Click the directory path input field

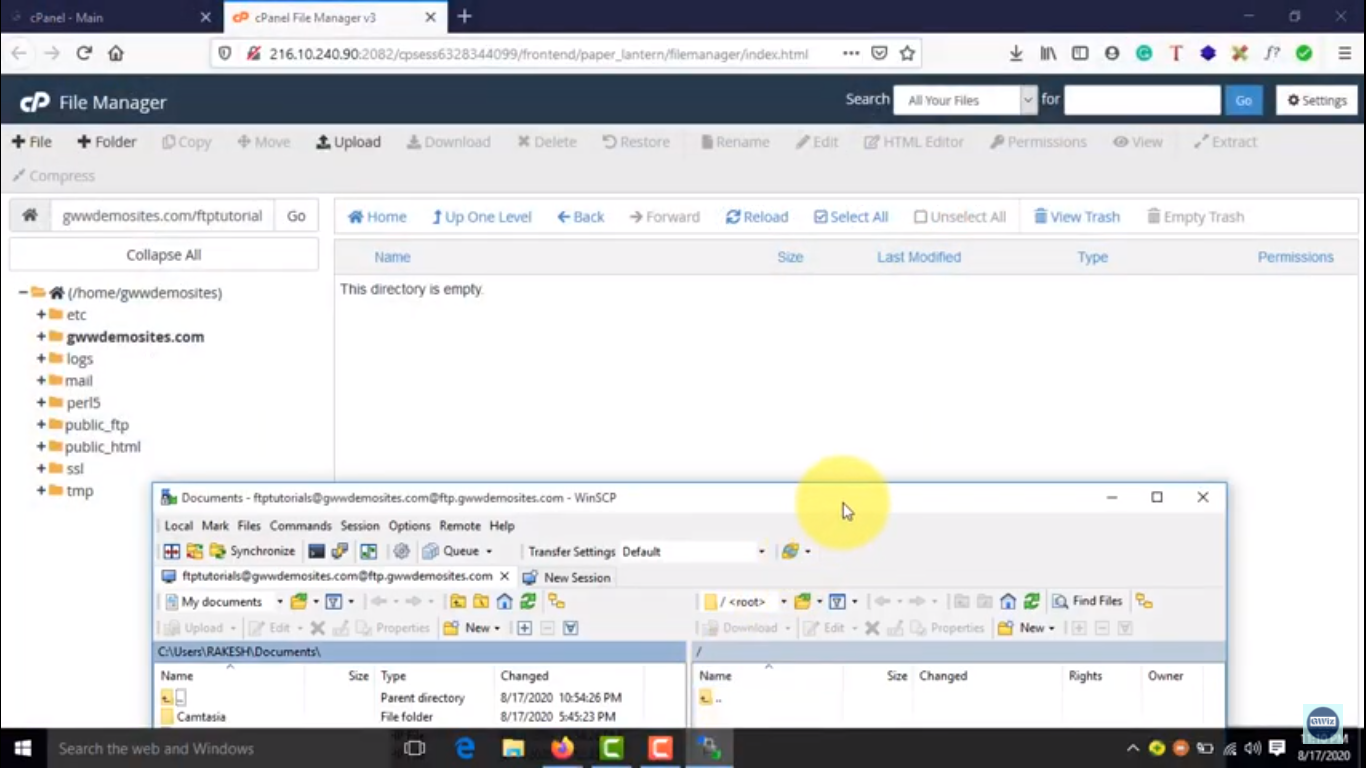[162, 216]
